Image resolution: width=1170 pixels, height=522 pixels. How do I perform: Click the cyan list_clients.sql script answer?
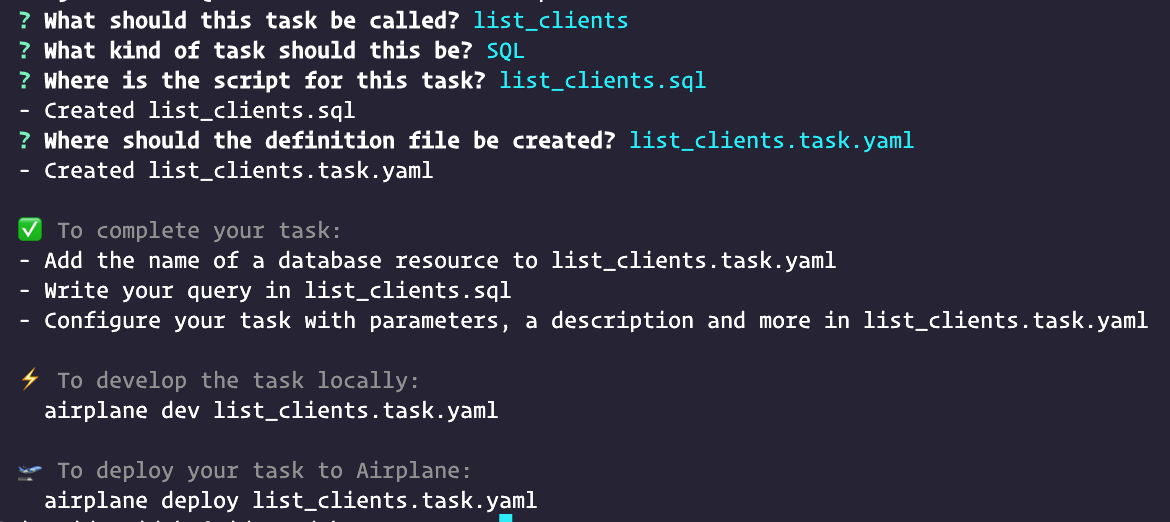pyautogui.click(x=602, y=81)
